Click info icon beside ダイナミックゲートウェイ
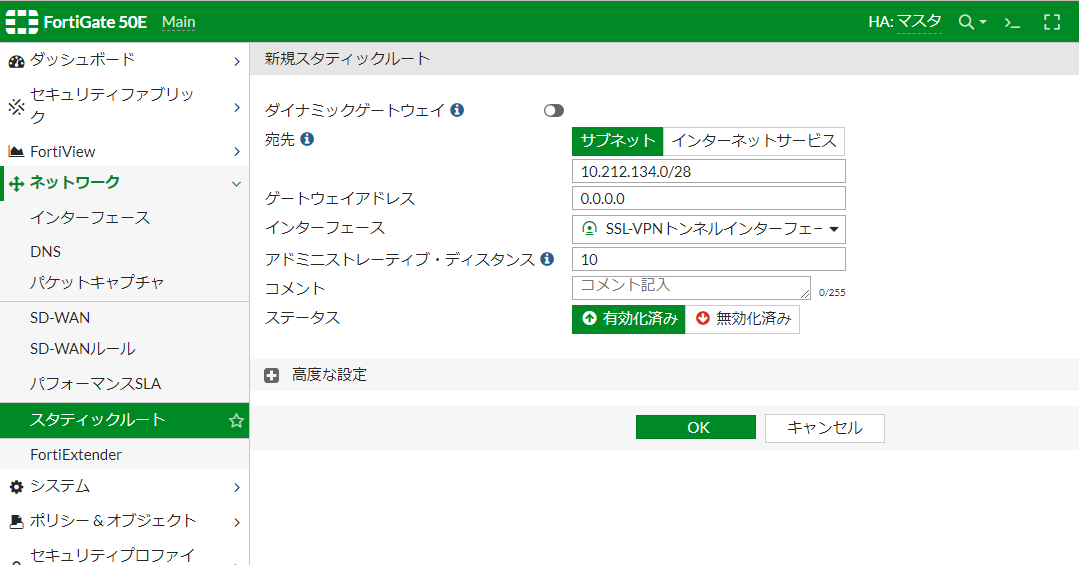The height and width of the screenshot is (565, 1079). 457,110
